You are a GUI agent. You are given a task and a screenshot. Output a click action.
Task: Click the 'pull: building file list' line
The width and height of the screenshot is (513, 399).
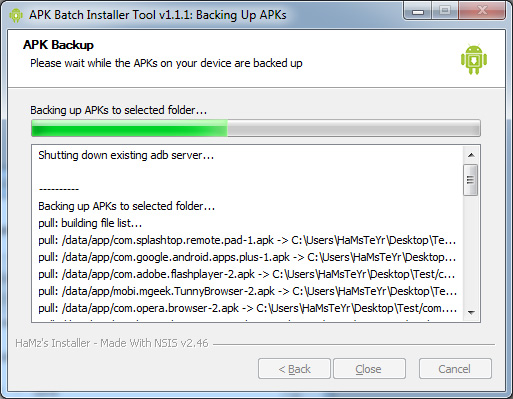pyautogui.click(x=90, y=223)
